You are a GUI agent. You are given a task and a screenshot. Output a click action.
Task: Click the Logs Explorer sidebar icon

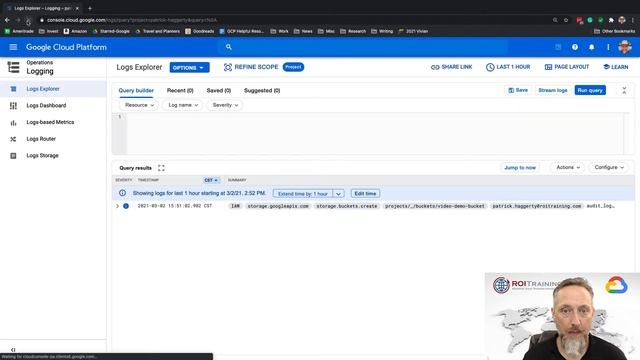tap(13, 89)
